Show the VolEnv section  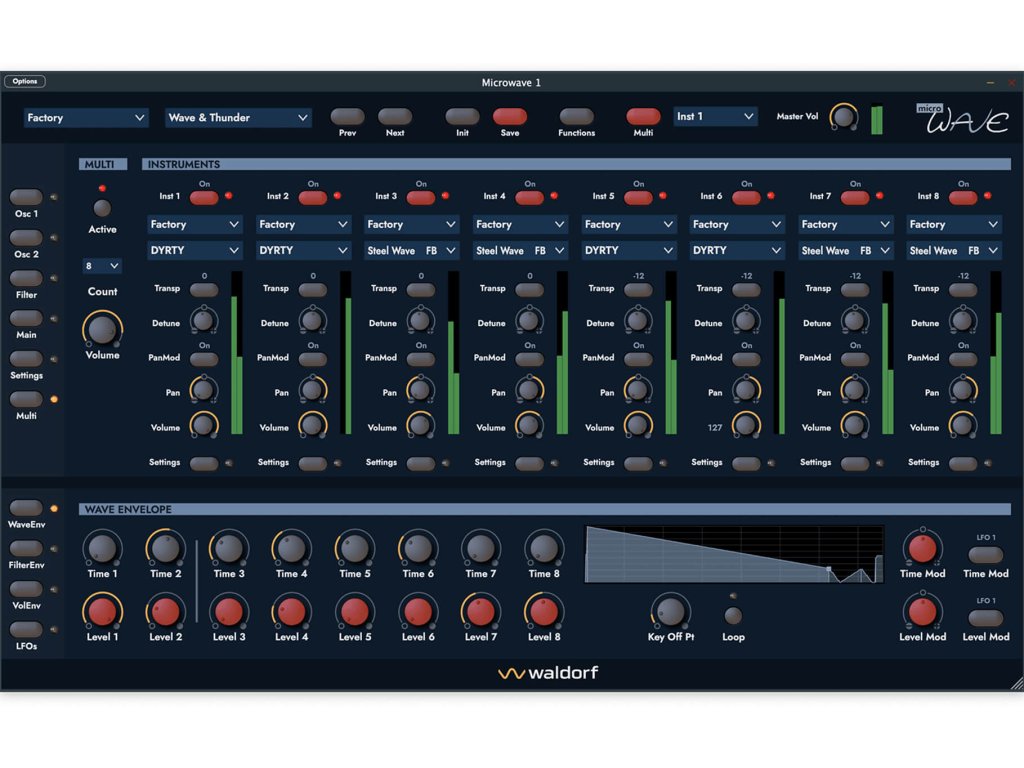tap(26, 588)
